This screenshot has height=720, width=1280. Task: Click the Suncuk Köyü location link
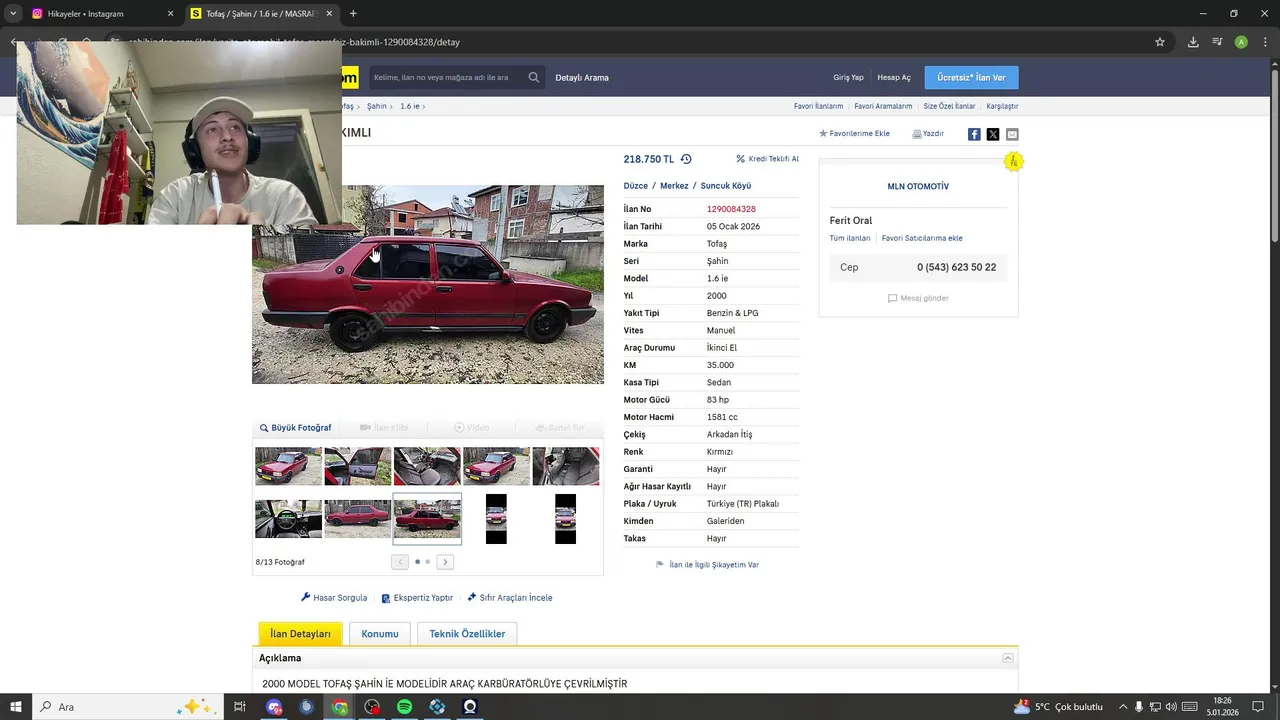coord(726,186)
